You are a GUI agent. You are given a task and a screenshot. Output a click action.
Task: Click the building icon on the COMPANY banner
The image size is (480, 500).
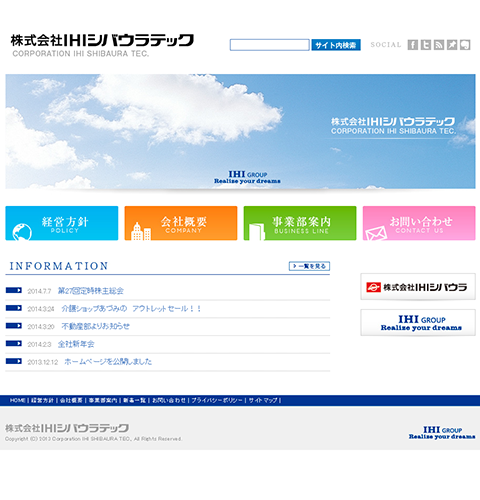141,231
